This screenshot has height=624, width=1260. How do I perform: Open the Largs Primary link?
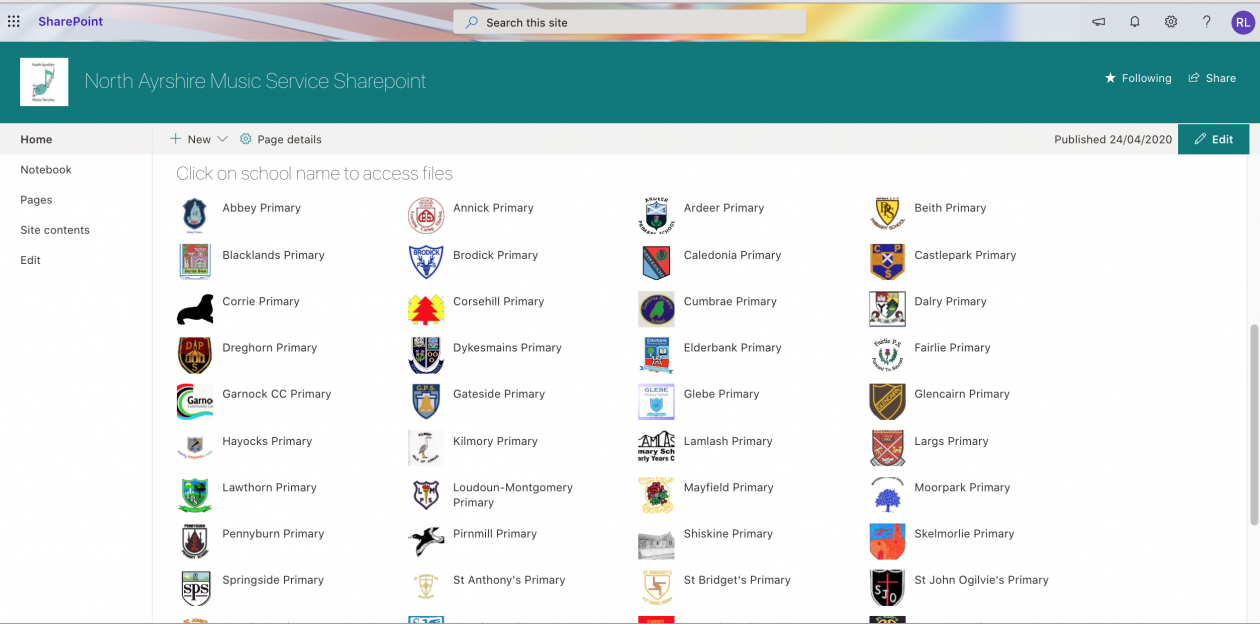coord(951,441)
